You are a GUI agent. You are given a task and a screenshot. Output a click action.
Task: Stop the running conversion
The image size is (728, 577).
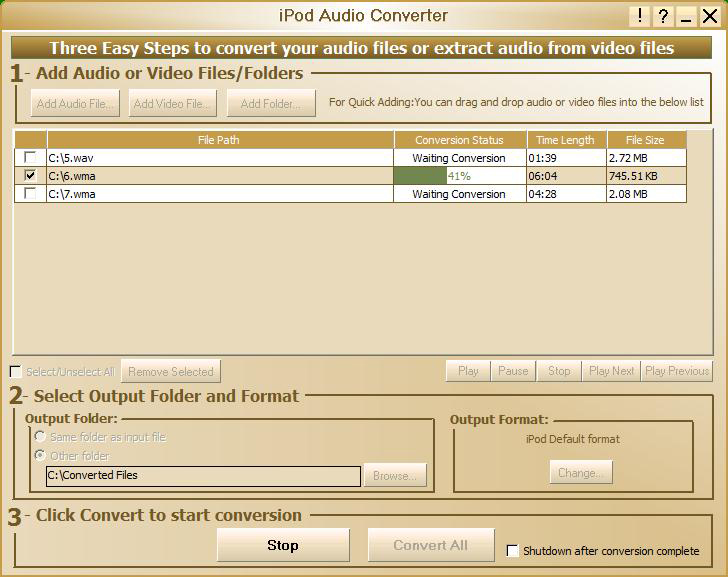pyautogui.click(x=283, y=545)
